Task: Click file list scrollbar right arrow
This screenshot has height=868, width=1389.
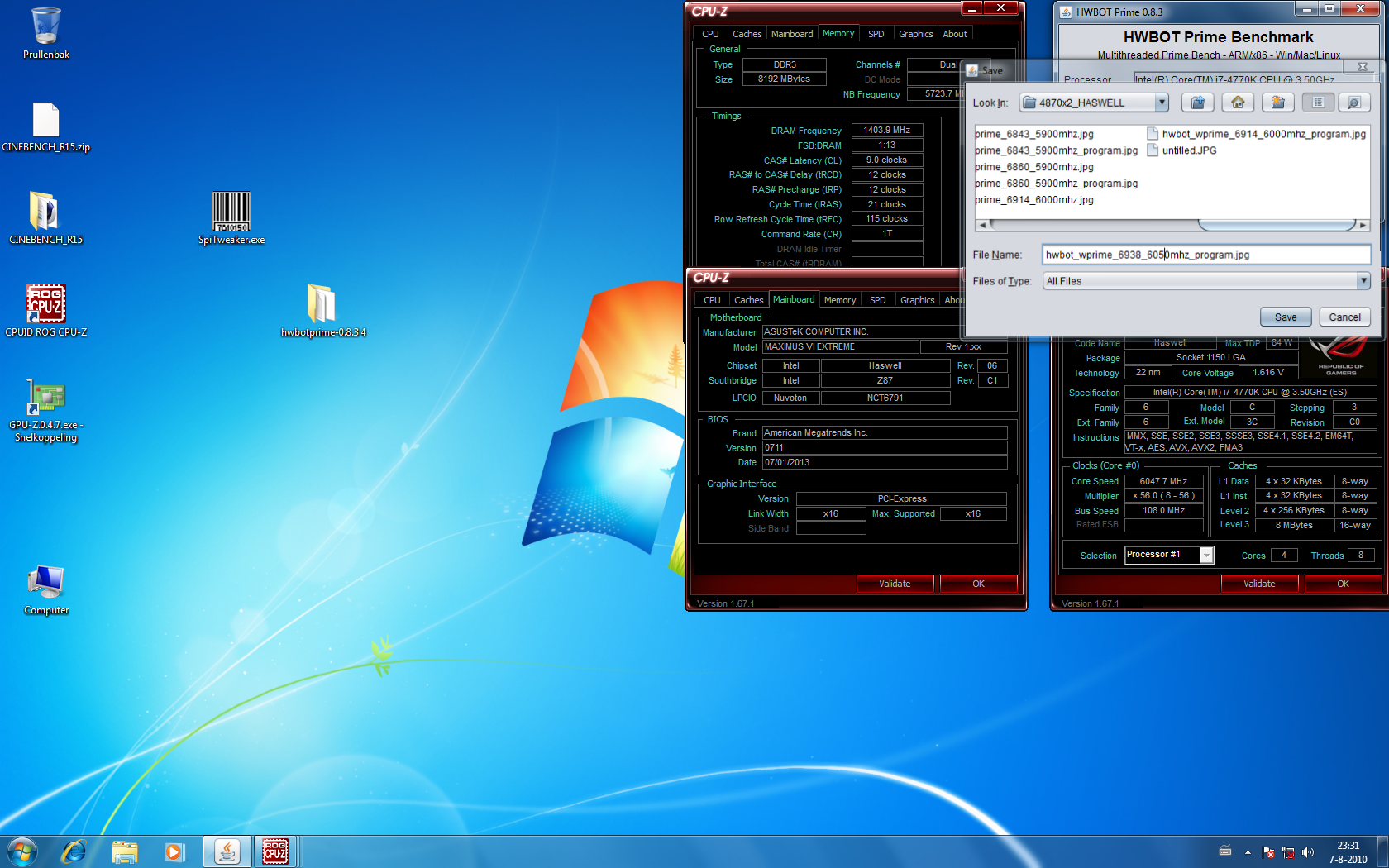Action: pos(1363,225)
